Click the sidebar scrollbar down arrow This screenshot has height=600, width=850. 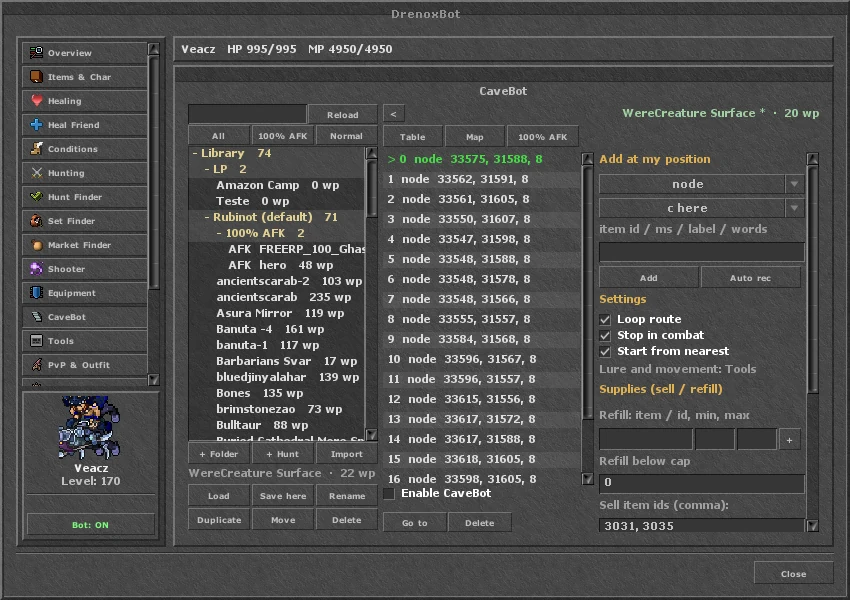153,379
